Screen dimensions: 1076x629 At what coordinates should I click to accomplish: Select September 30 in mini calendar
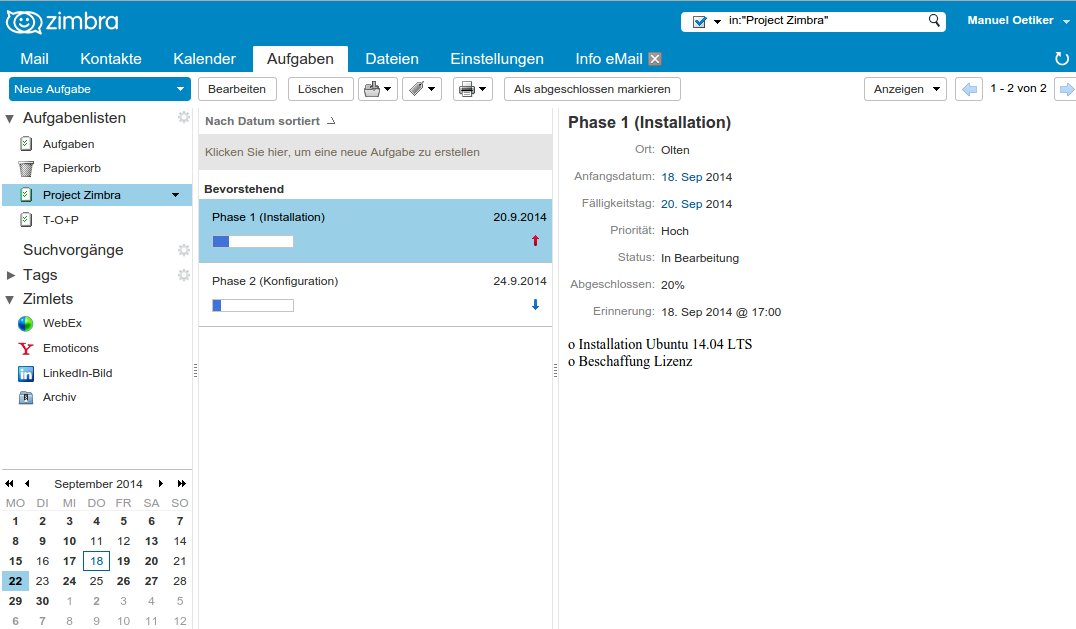coord(43,601)
